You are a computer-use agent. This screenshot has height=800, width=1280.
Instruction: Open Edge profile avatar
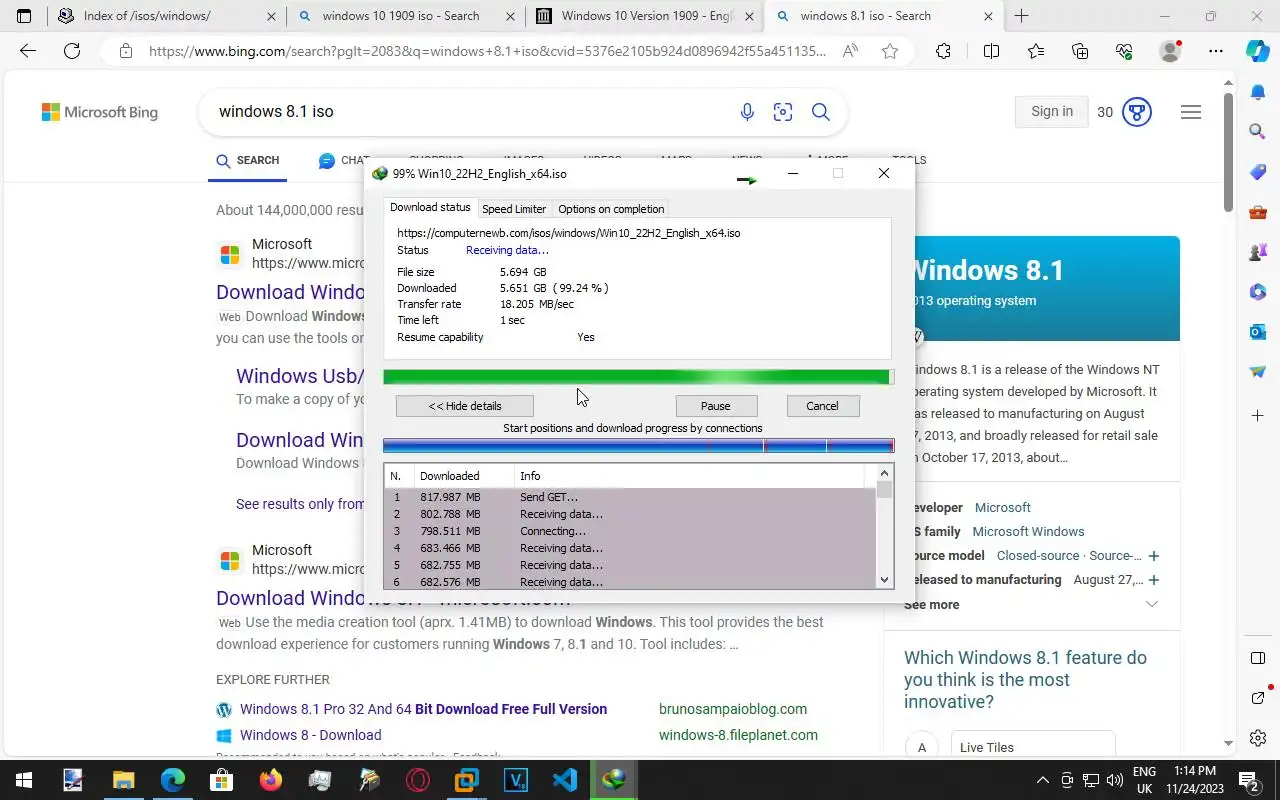(x=1170, y=51)
